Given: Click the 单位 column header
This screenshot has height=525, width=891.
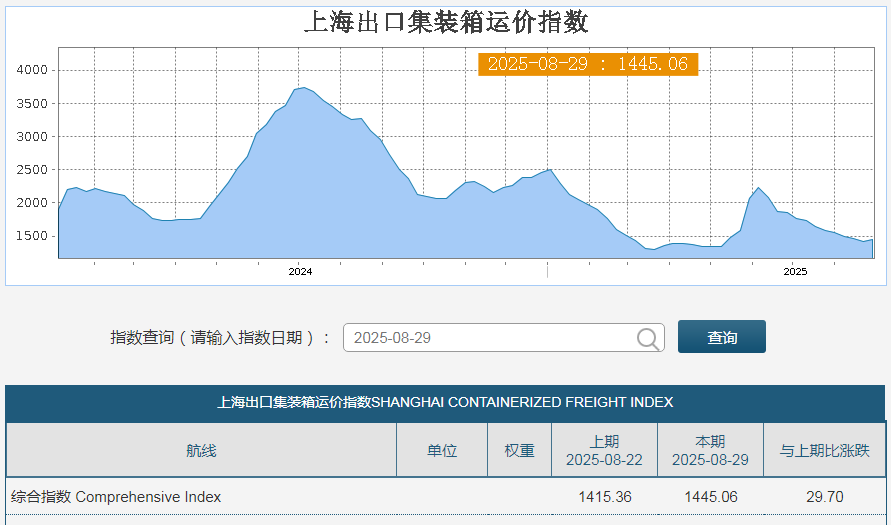Looking at the screenshot, I should coord(442,451).
